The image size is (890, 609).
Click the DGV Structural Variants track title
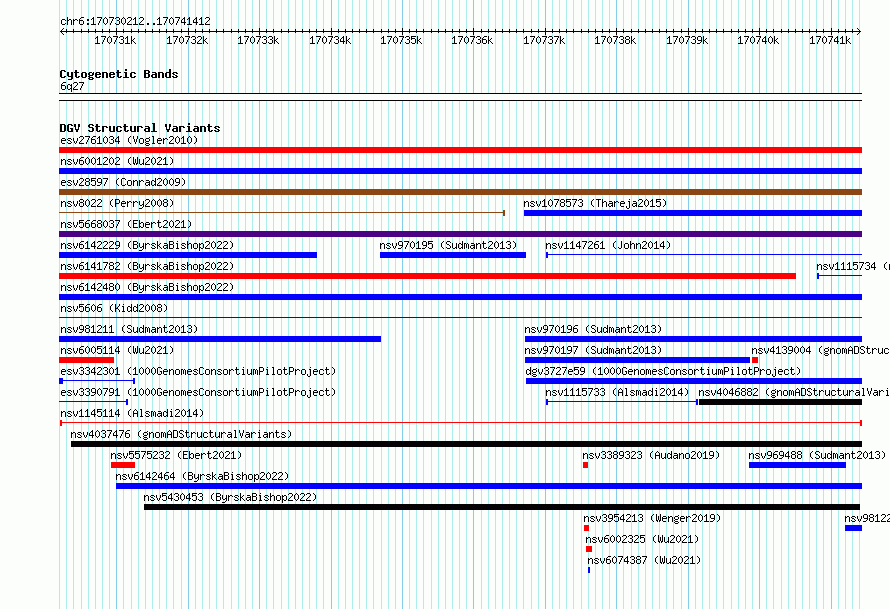(x=140, y=128)
